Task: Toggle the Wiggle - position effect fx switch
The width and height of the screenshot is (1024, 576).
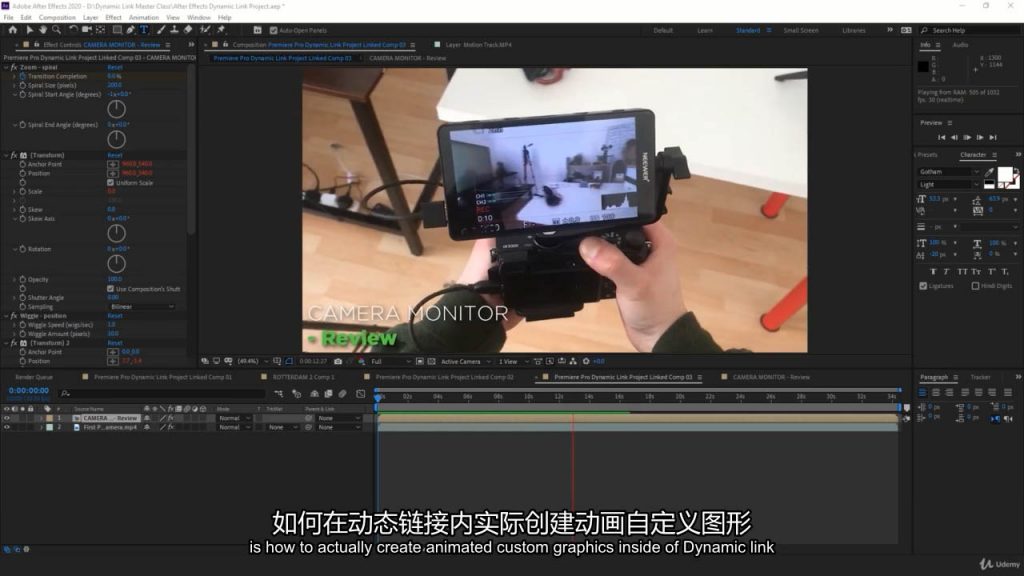Action: (14, 316)
